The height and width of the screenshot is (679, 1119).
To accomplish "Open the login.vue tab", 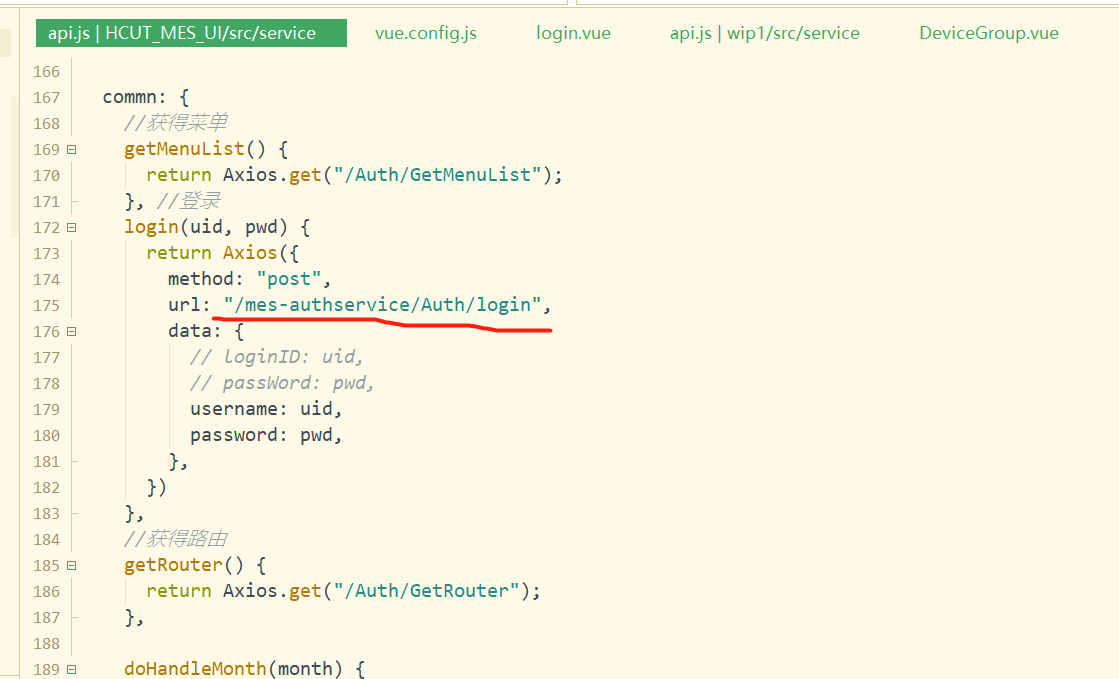I will 573,34.
